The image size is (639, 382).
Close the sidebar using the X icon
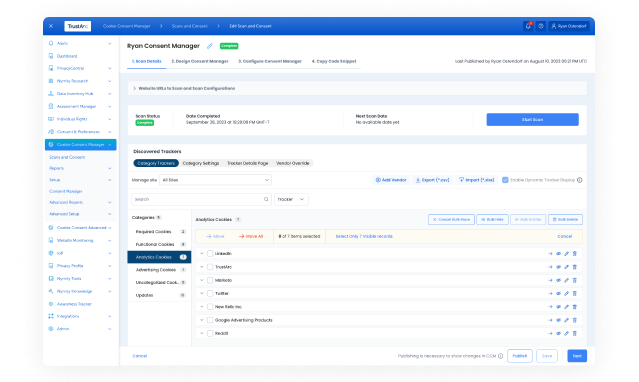point(51,26)
